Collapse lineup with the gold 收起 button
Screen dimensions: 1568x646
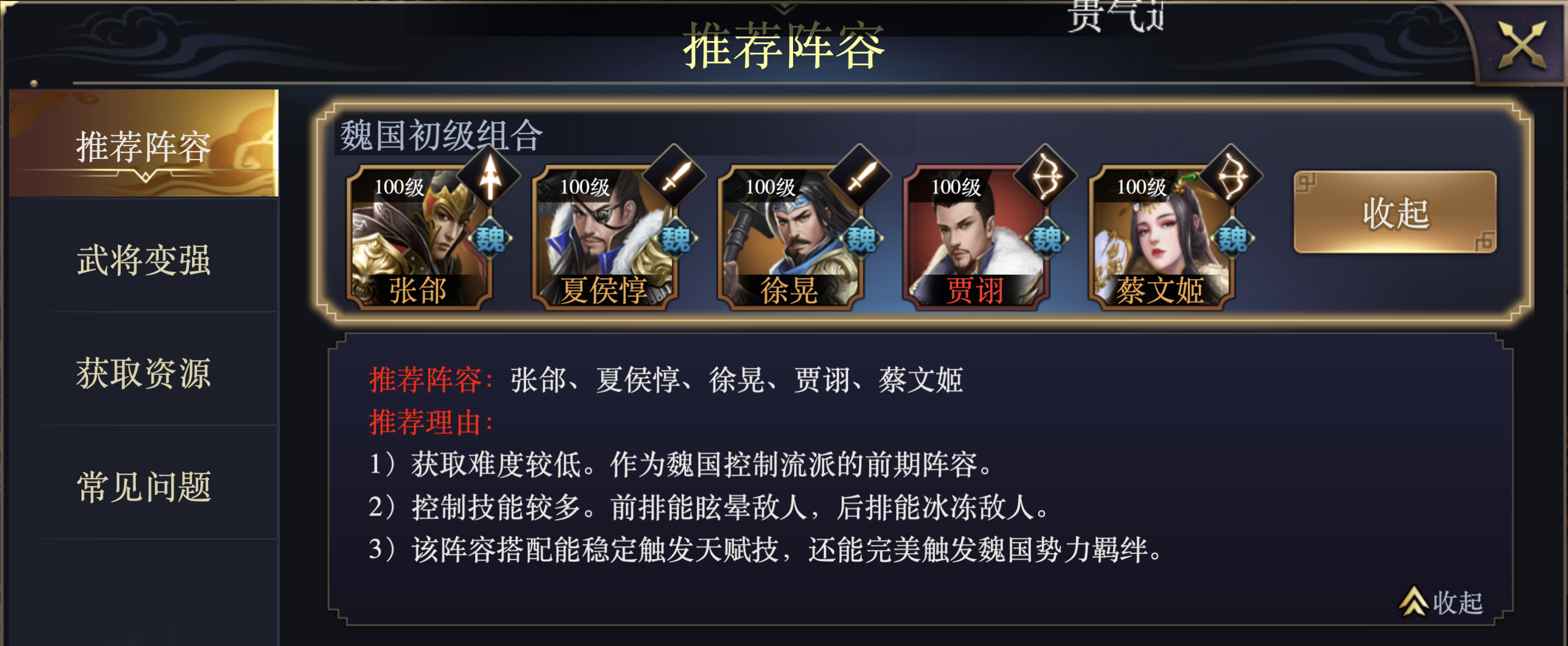pyautogui.click(x=1394, y=212)
